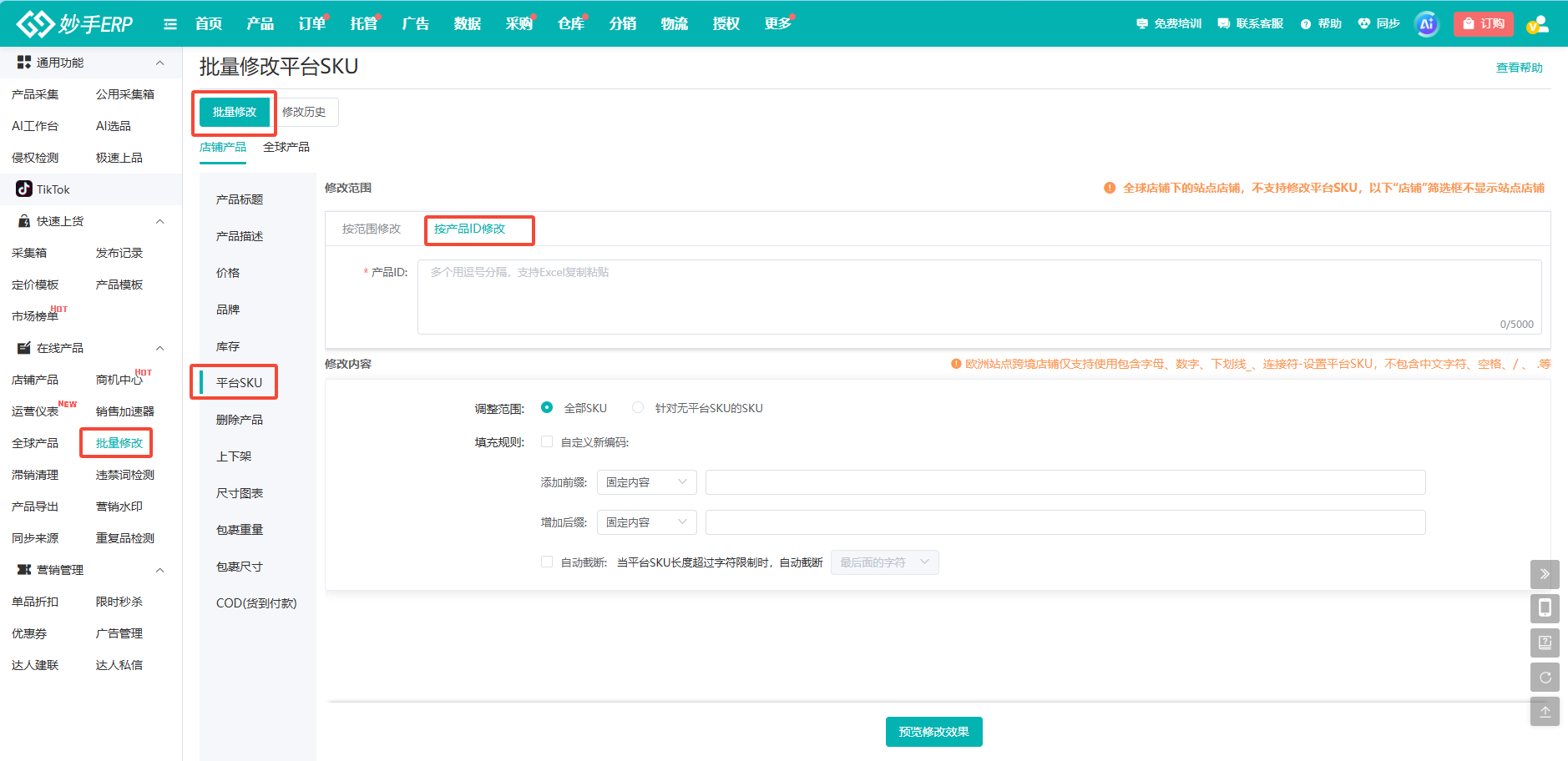This screenshot has width=1568, height=761.
Task: Collapse the 营销管理 section
Action: [160, 570]
